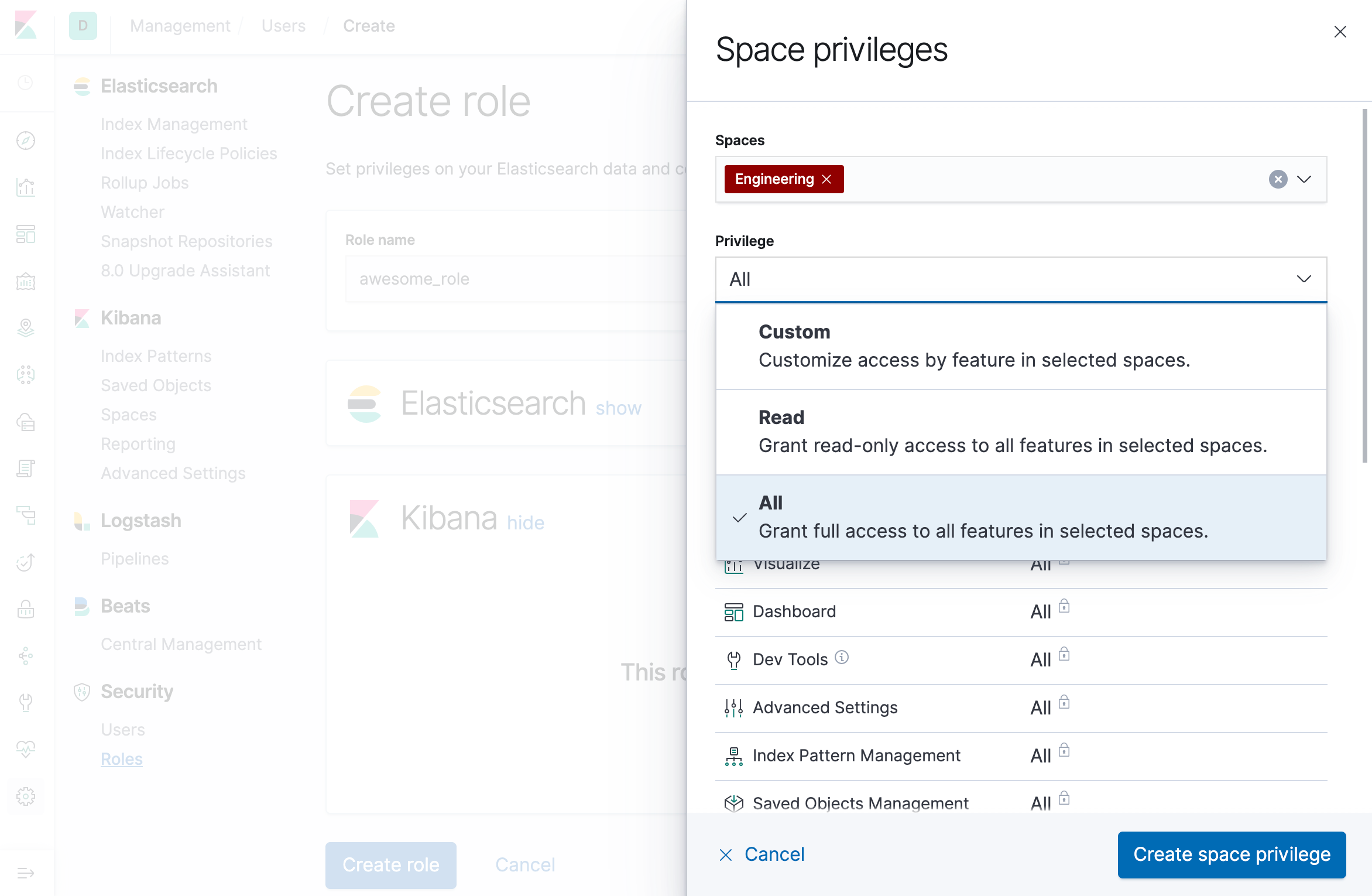
Task: Click the flyout scrollbar
Action: 1366,285
